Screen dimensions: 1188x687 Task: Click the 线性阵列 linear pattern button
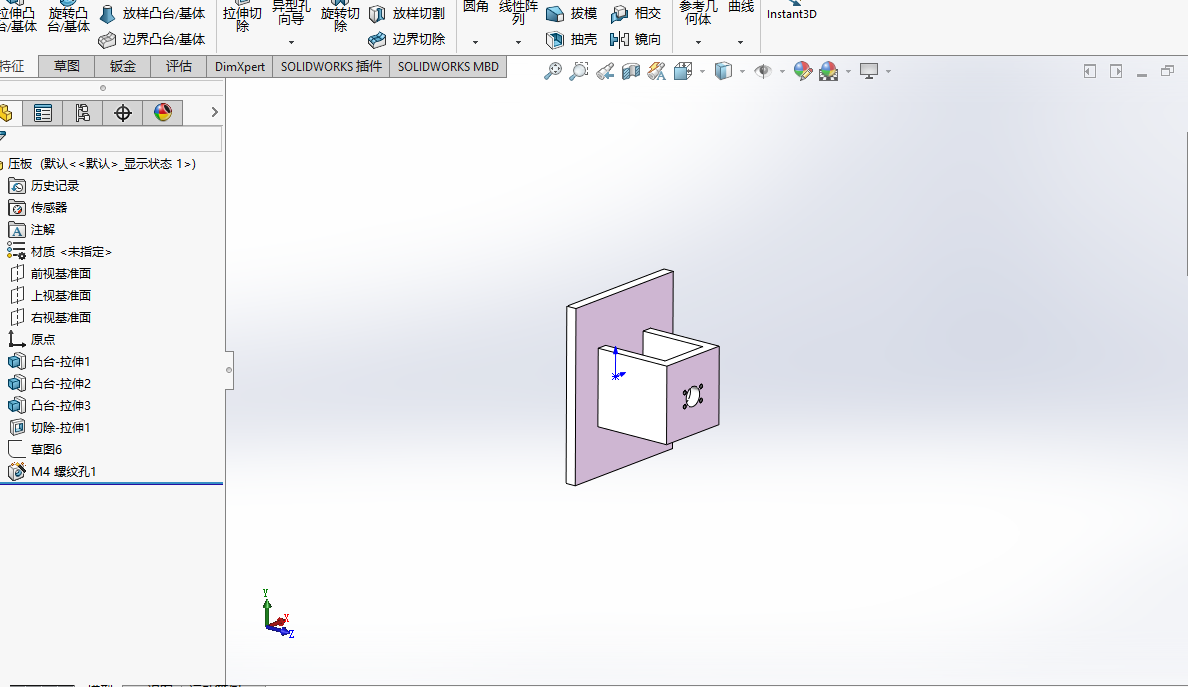[518, 12]
